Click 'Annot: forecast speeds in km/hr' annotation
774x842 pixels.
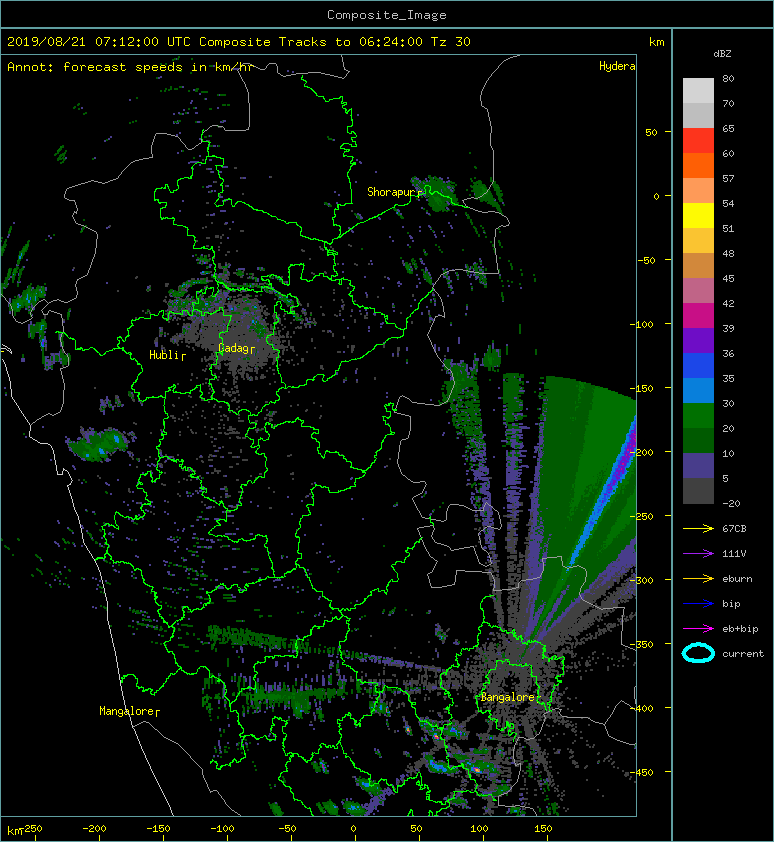tap(130, 67)
